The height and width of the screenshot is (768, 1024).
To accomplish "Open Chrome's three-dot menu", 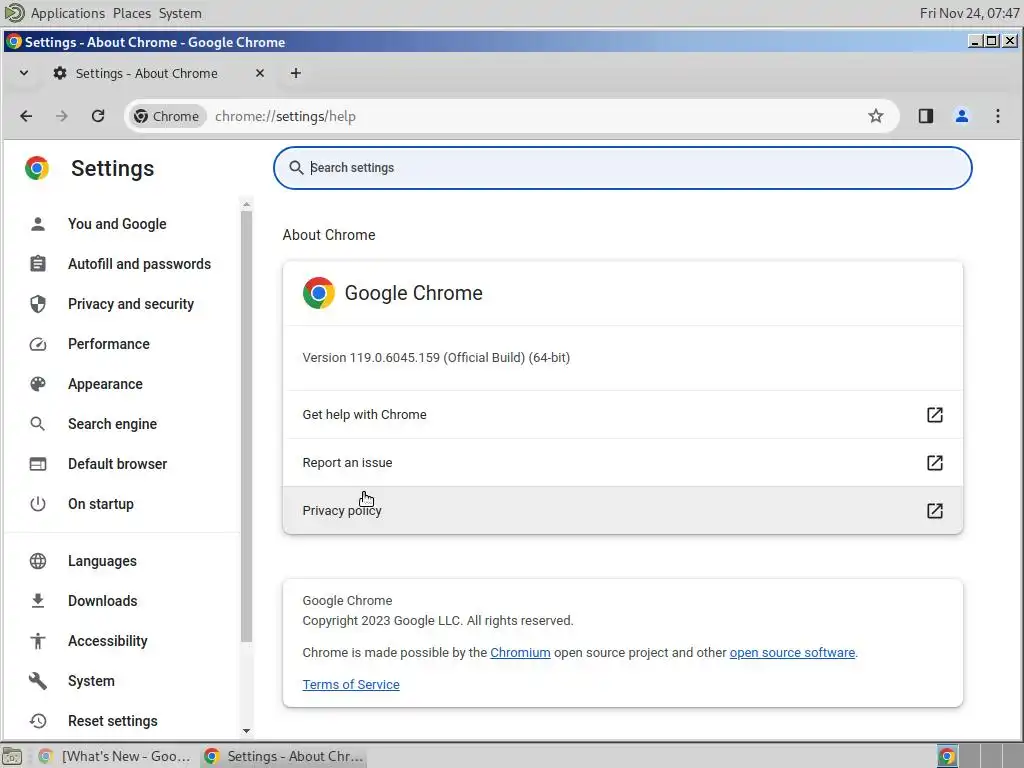I will pos(997,116).
